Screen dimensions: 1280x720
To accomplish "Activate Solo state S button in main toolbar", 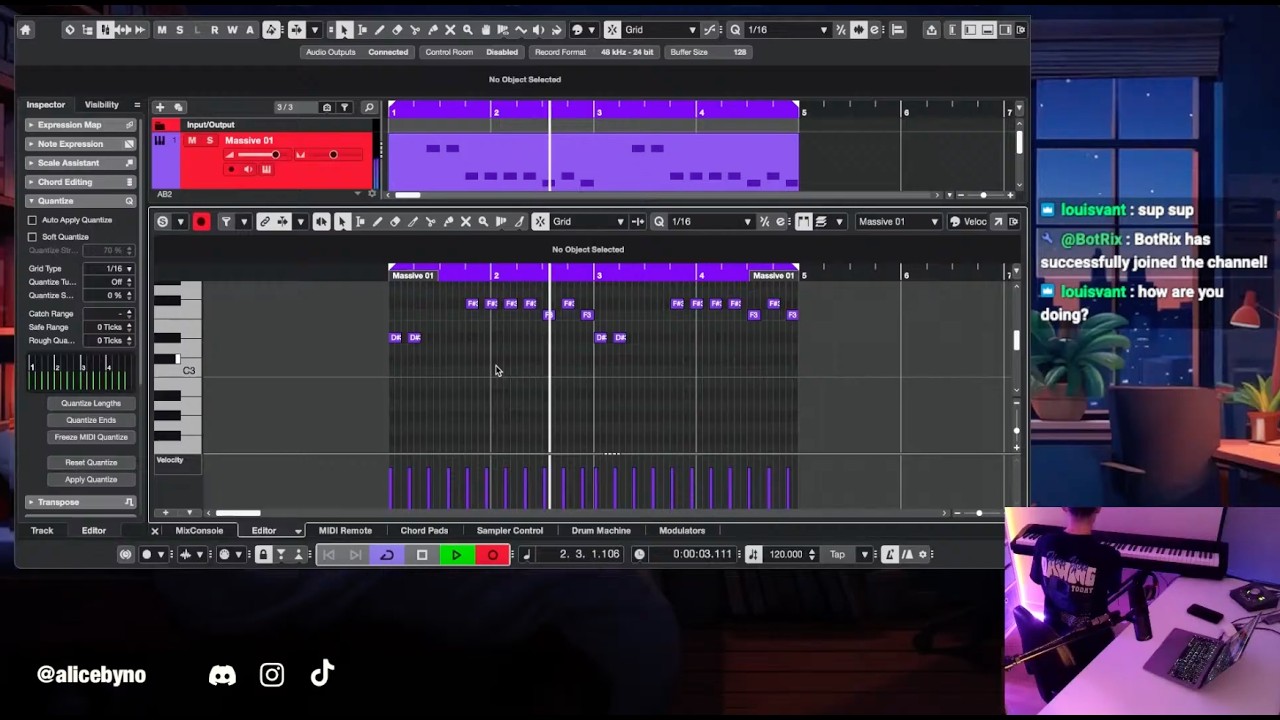I will click(180, 30).
